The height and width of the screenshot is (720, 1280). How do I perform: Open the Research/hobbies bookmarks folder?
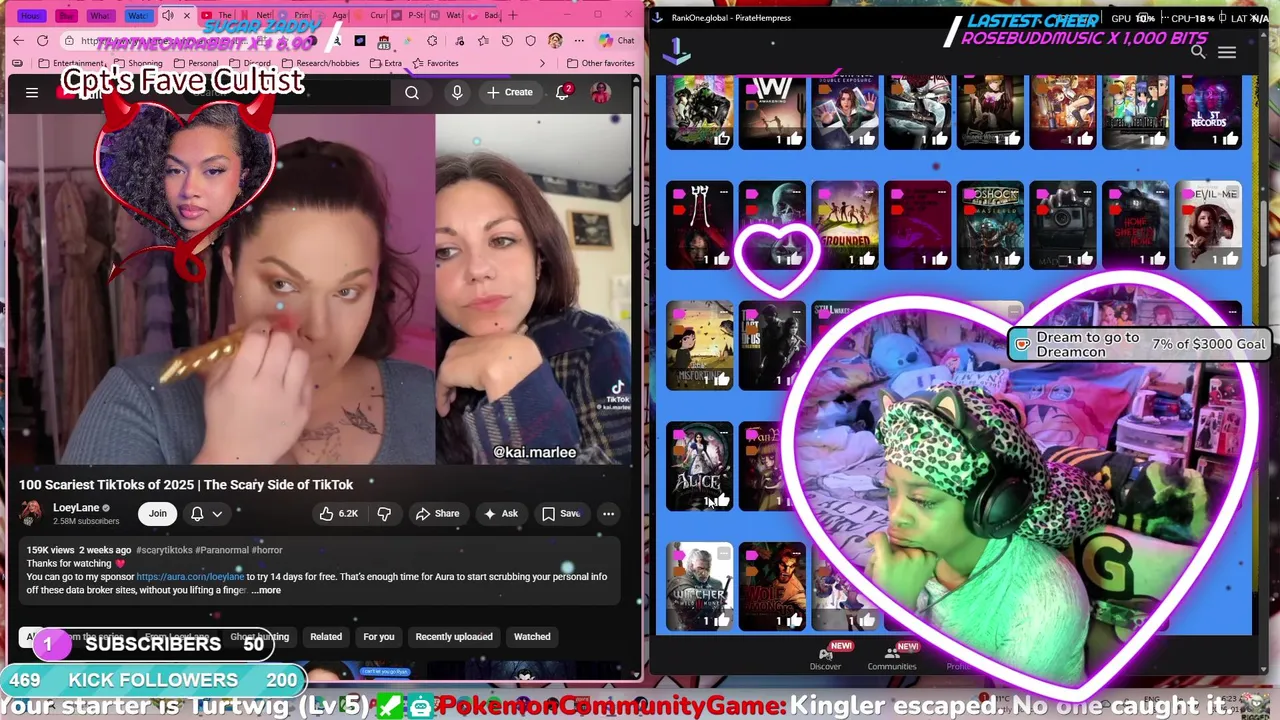coord(320,63)
